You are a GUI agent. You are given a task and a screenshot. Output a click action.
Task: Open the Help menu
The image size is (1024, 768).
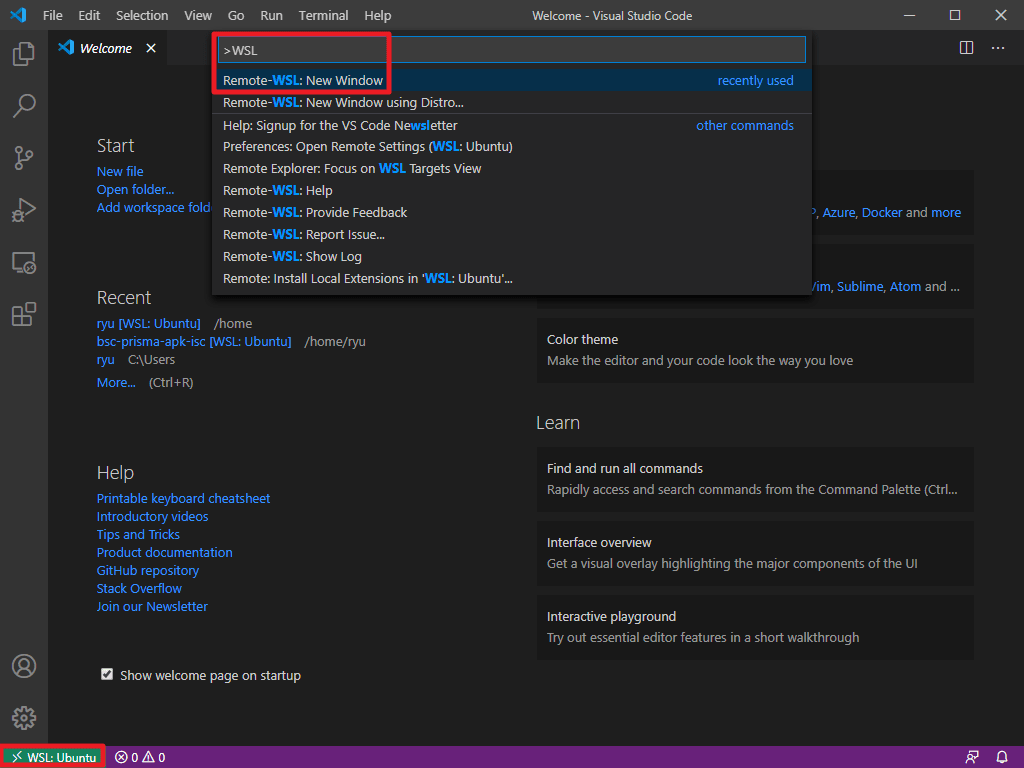377,15
